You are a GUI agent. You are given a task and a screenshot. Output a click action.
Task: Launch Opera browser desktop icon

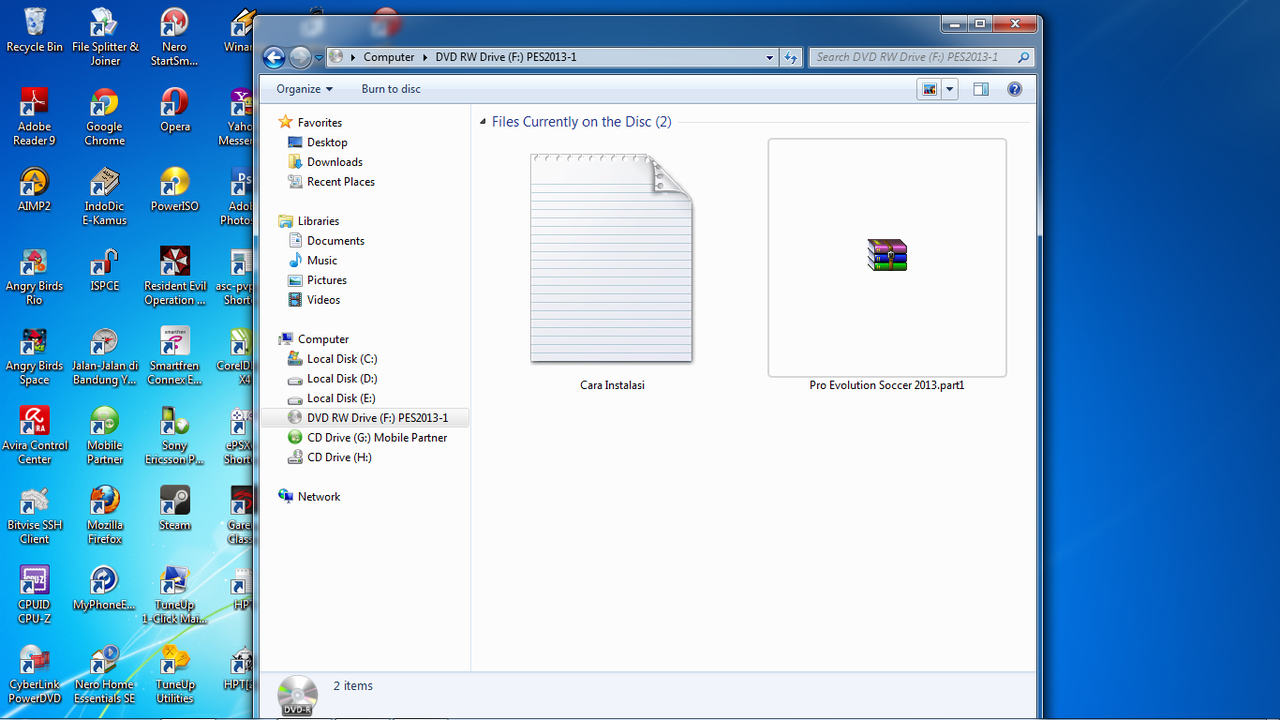[174, 110]
